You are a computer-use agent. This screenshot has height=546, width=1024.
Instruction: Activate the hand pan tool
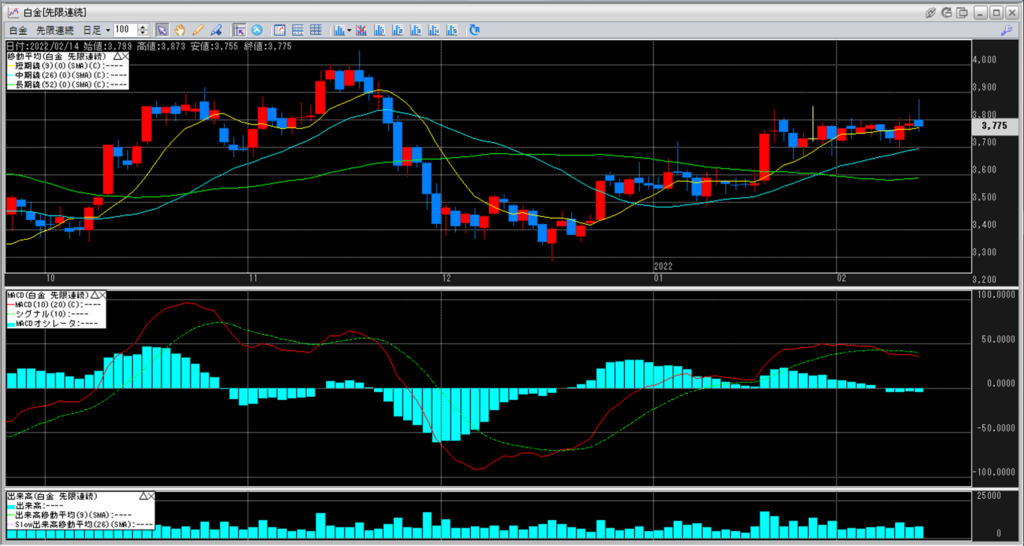coord(180,30)
